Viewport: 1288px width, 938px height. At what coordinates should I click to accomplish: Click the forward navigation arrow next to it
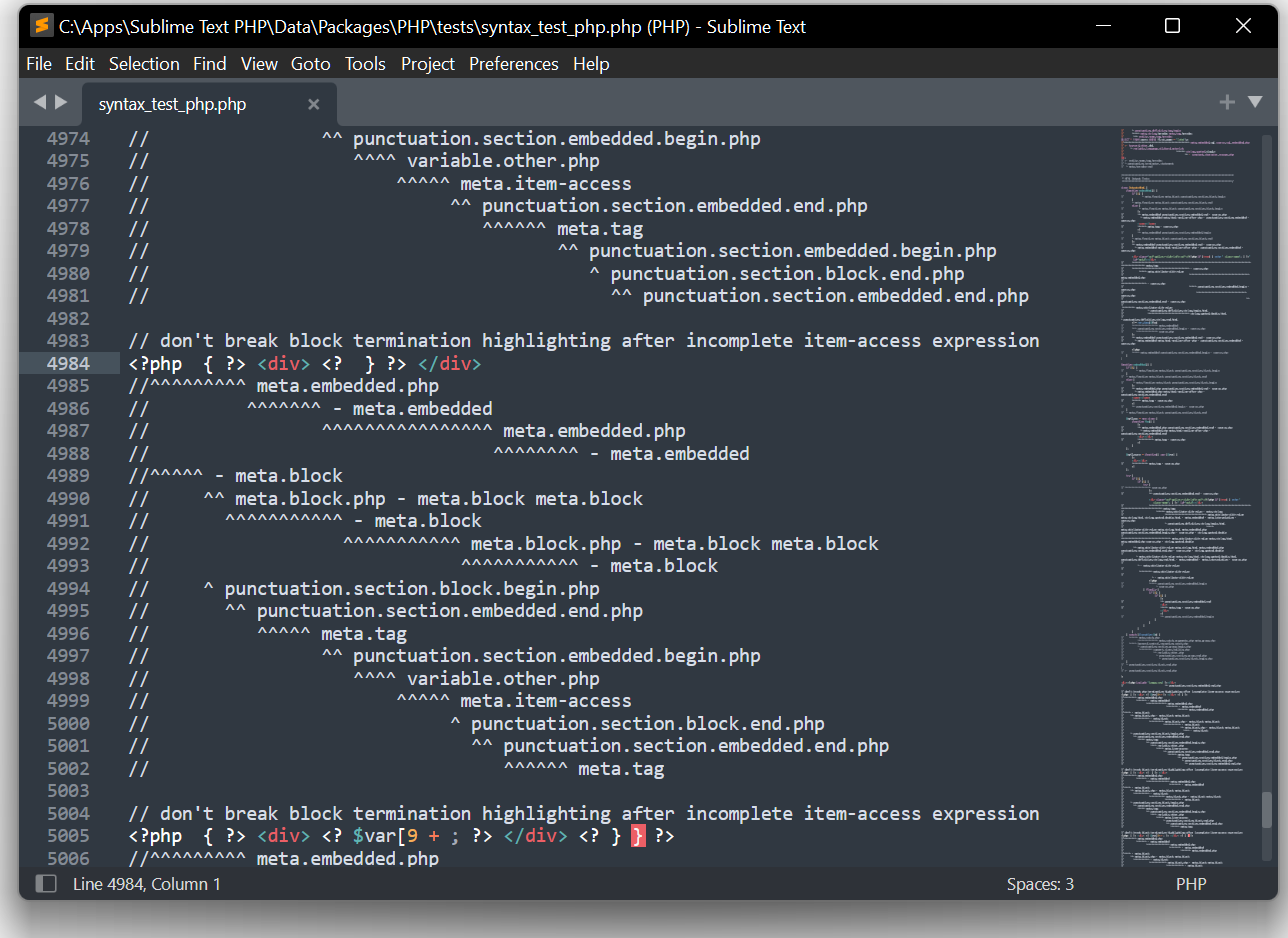61,102
